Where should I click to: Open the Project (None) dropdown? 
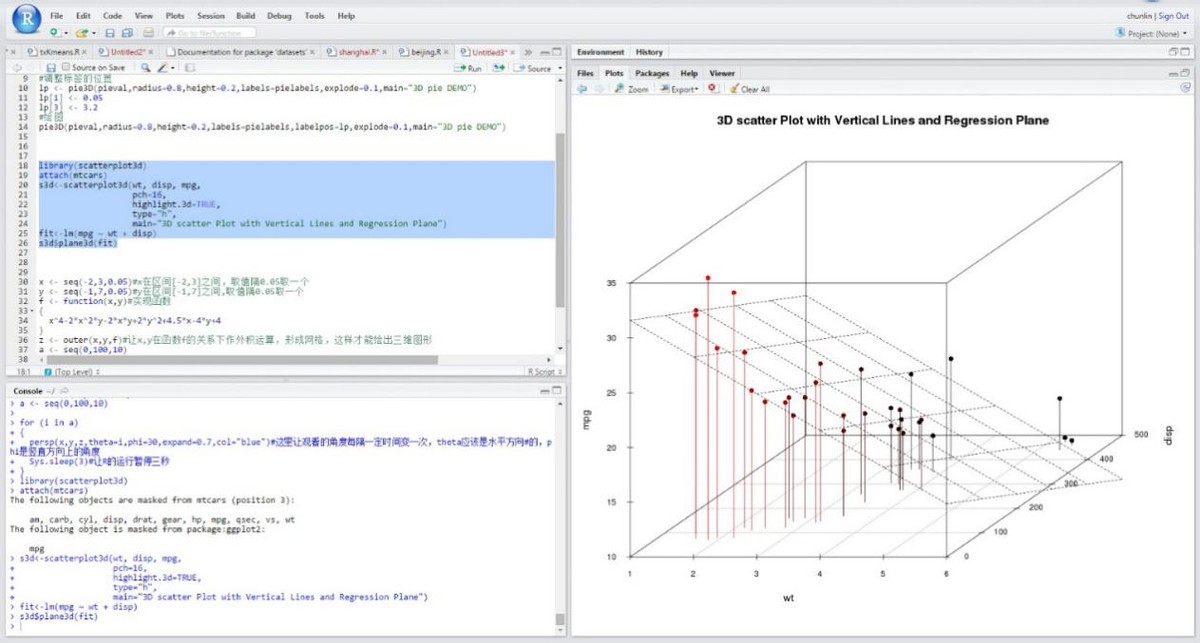pos(1156,33)
